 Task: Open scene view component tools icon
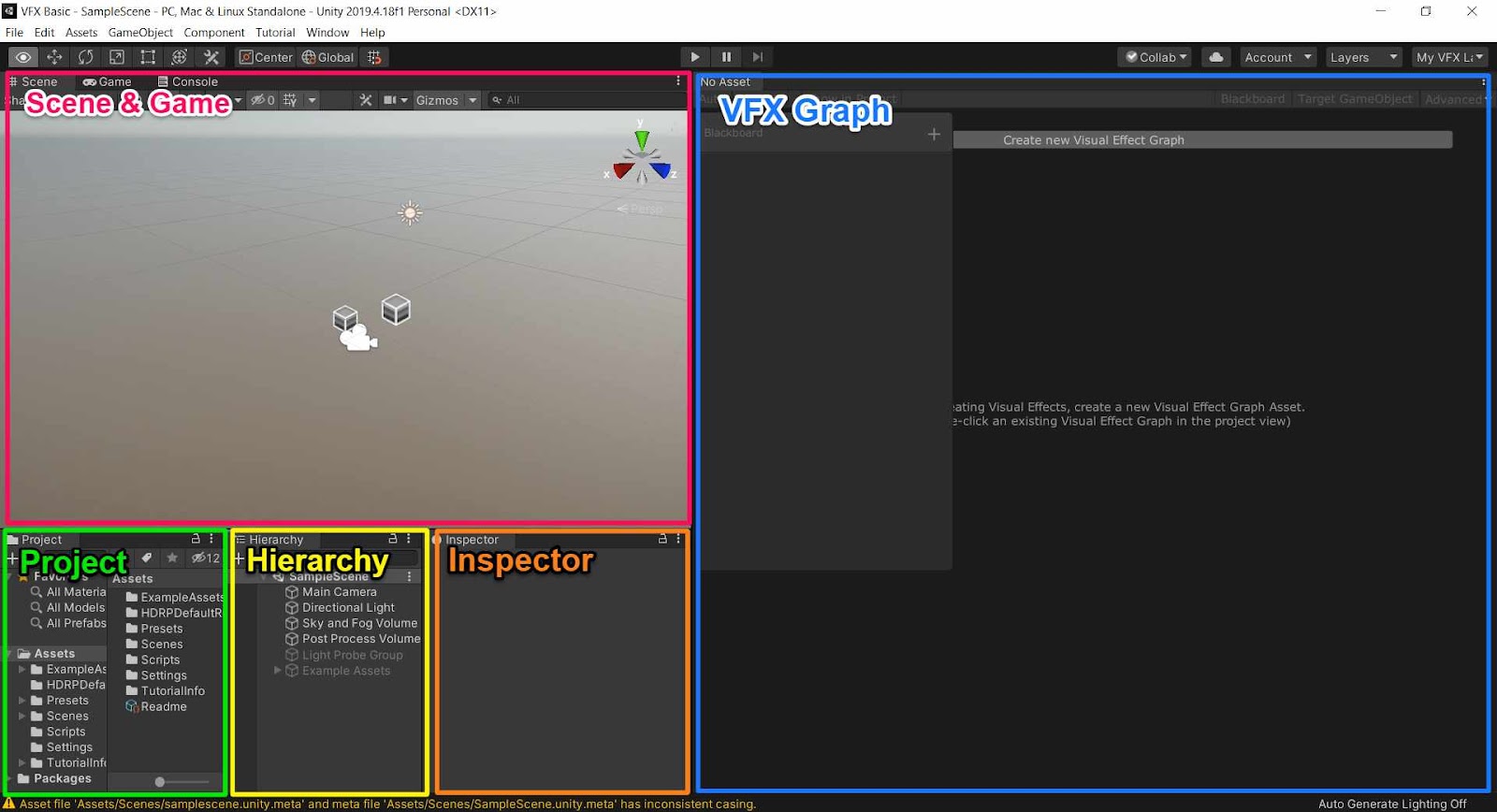366,100
